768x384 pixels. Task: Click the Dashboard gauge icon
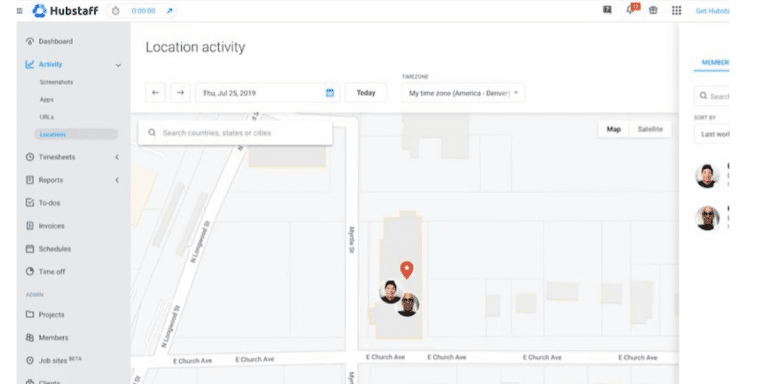30,42
